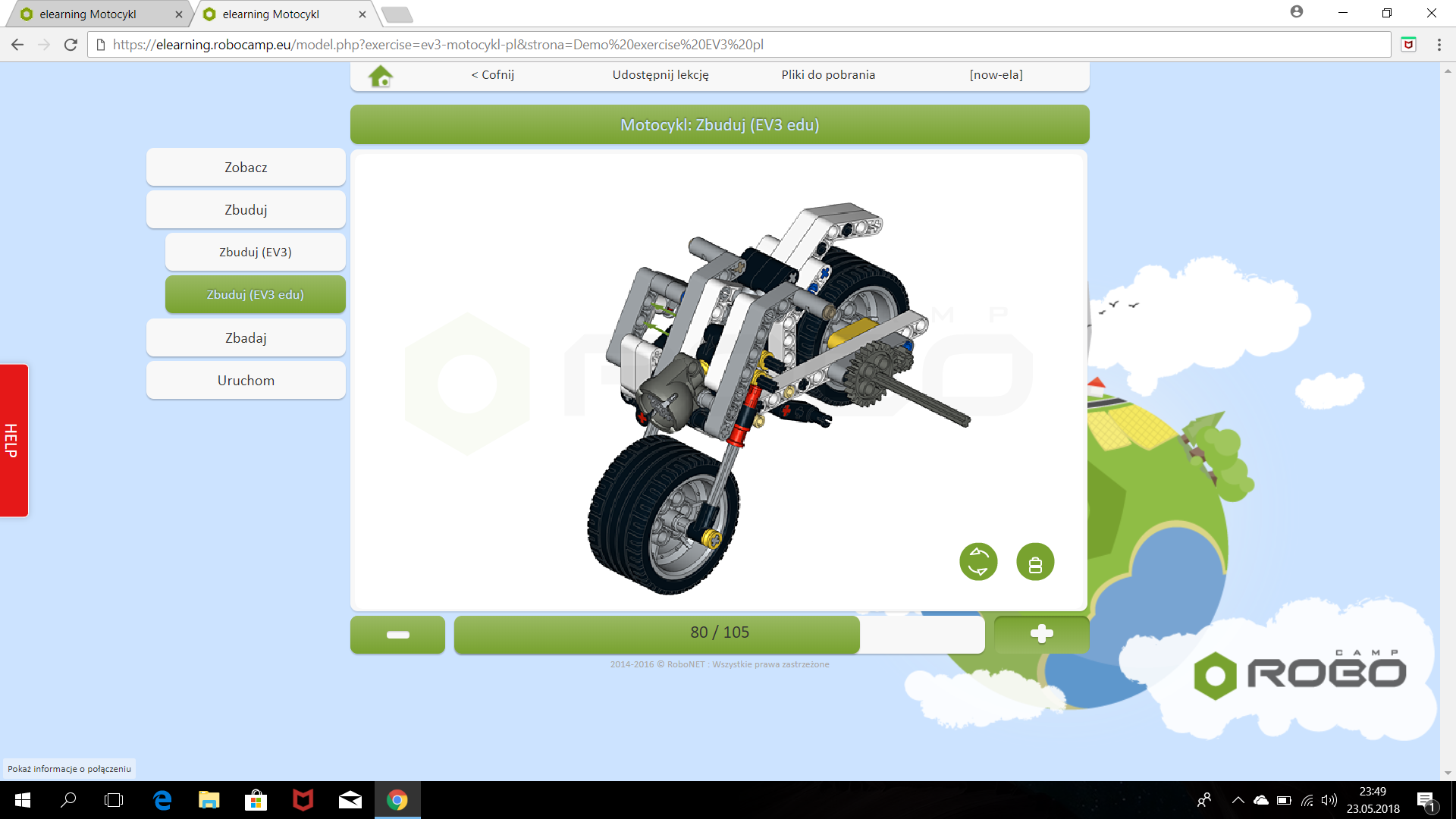The width and height of the screenshot is (1456, 819).
Task: Open McAfee from the taskbar
Action: (303, 800)
